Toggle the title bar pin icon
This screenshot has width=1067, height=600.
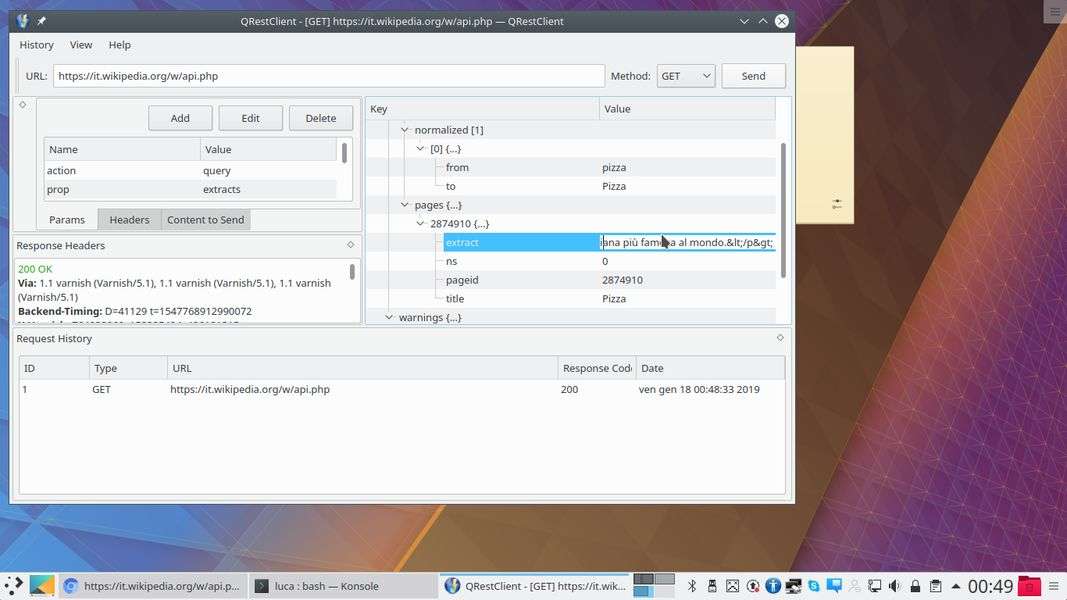[41, 21]
